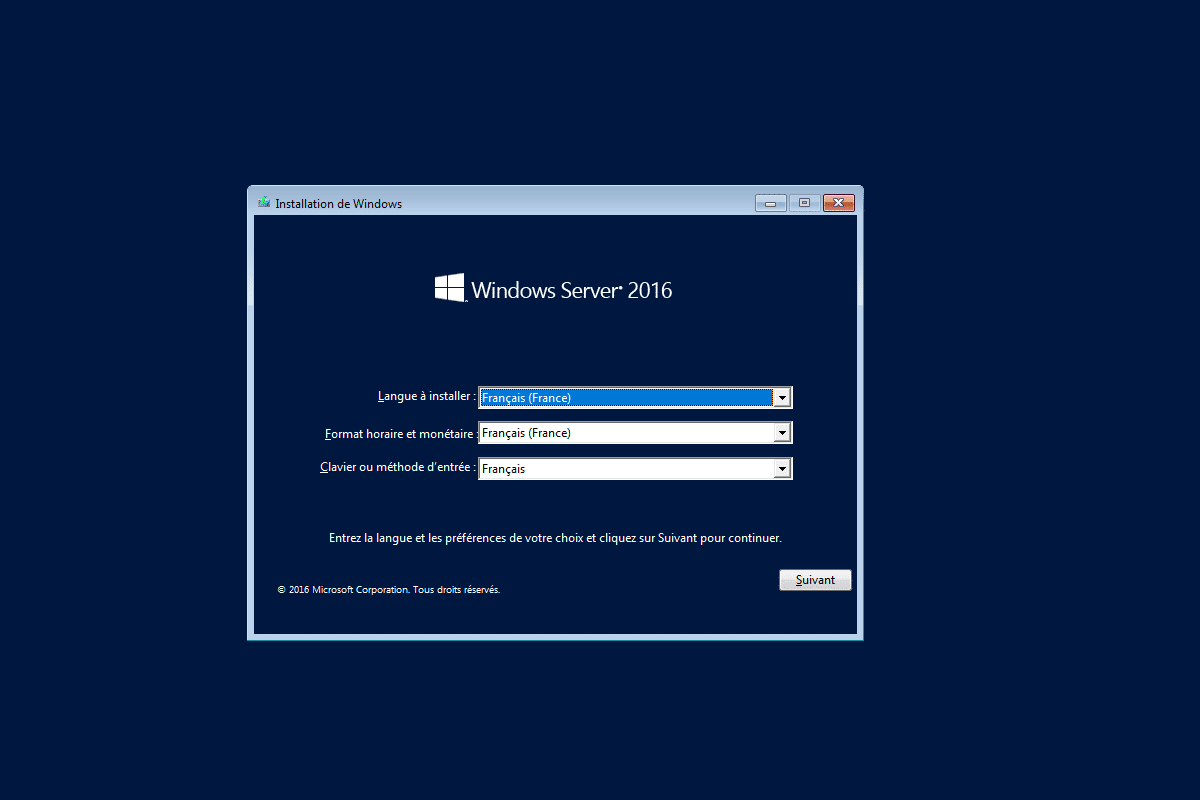Select the dropdown arrow for Langue à installer
Image resolution: width=1200 pixels, height=800 pixels.
point(782,397)
